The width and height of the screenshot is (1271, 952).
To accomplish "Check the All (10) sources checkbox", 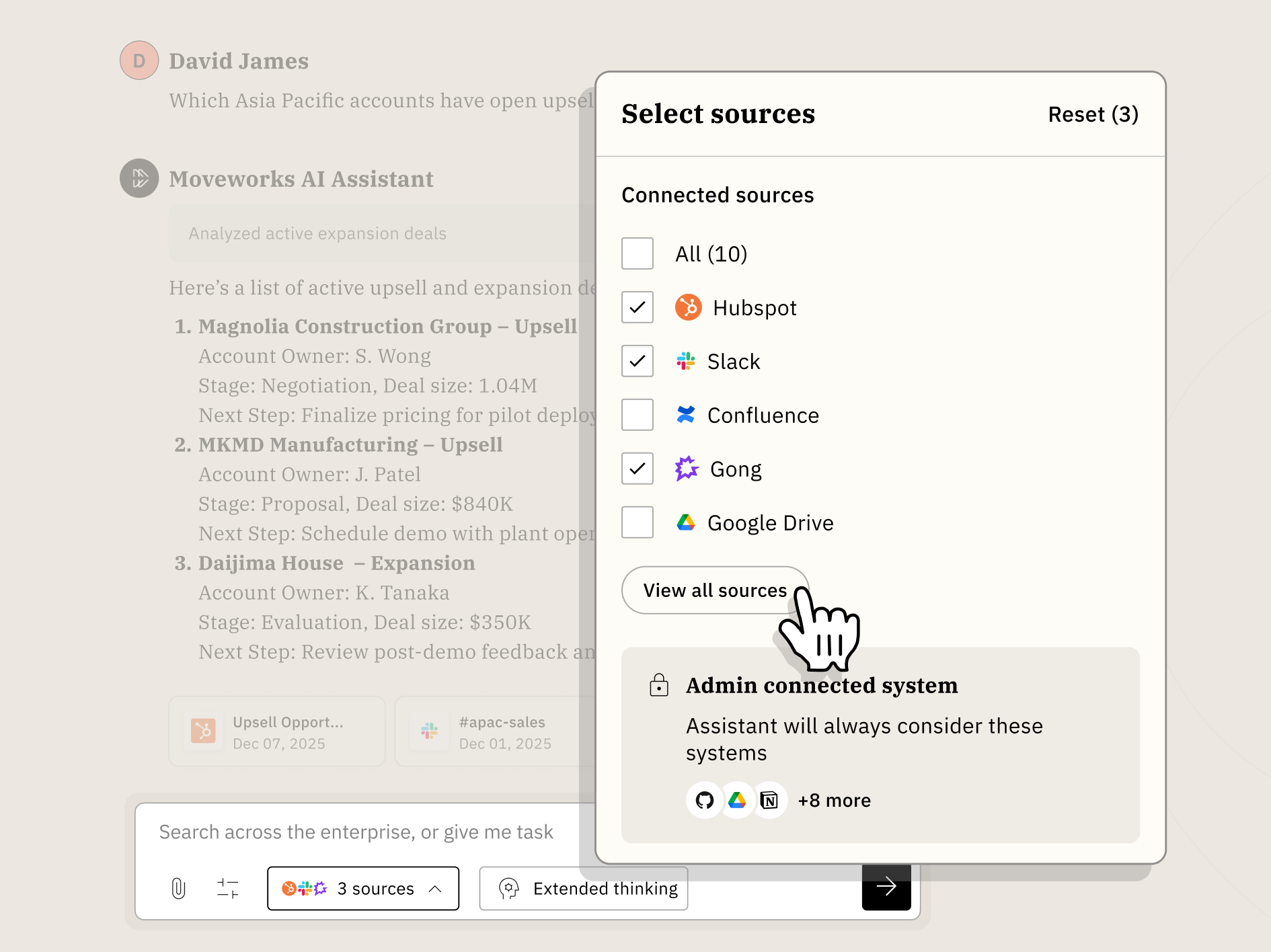I will point(638,253).
